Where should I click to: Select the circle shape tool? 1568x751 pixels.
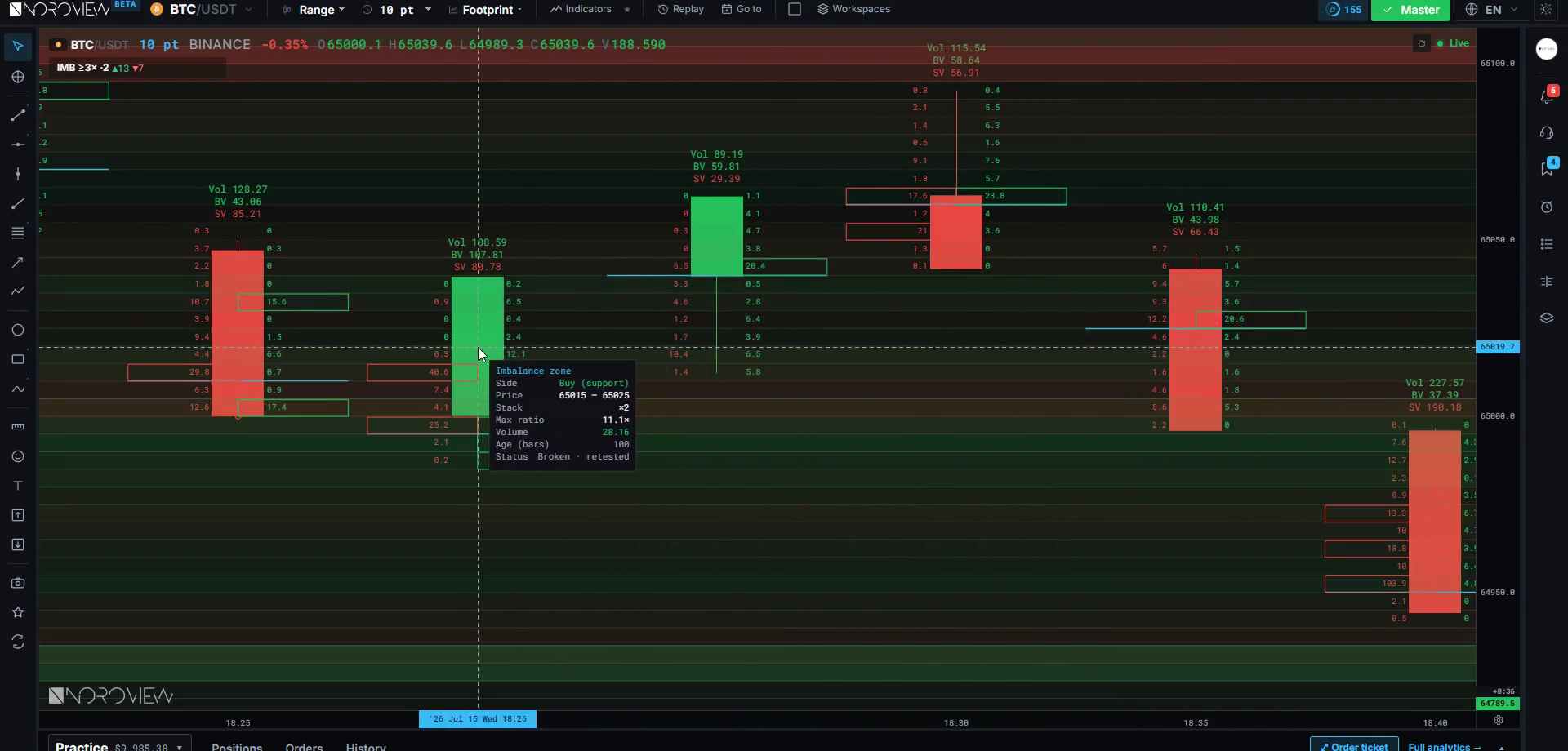(x=18, y=330)
